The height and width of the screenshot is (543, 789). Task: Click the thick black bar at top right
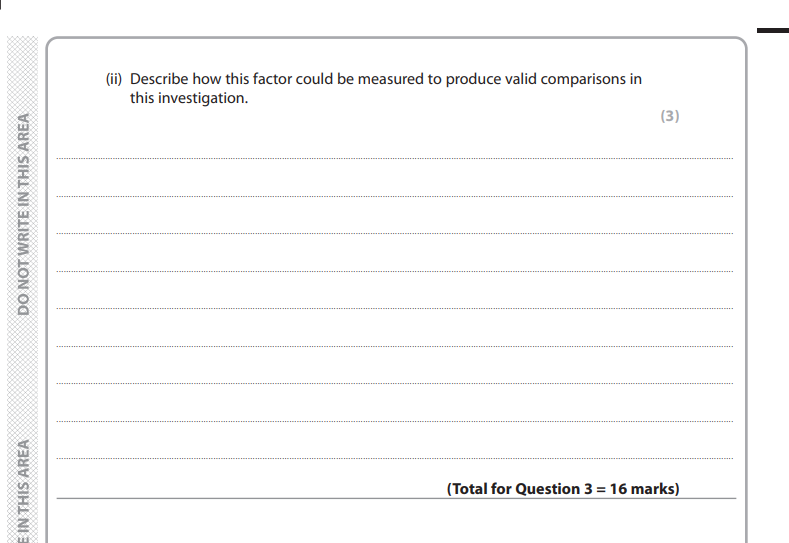[x=773, y=31]
